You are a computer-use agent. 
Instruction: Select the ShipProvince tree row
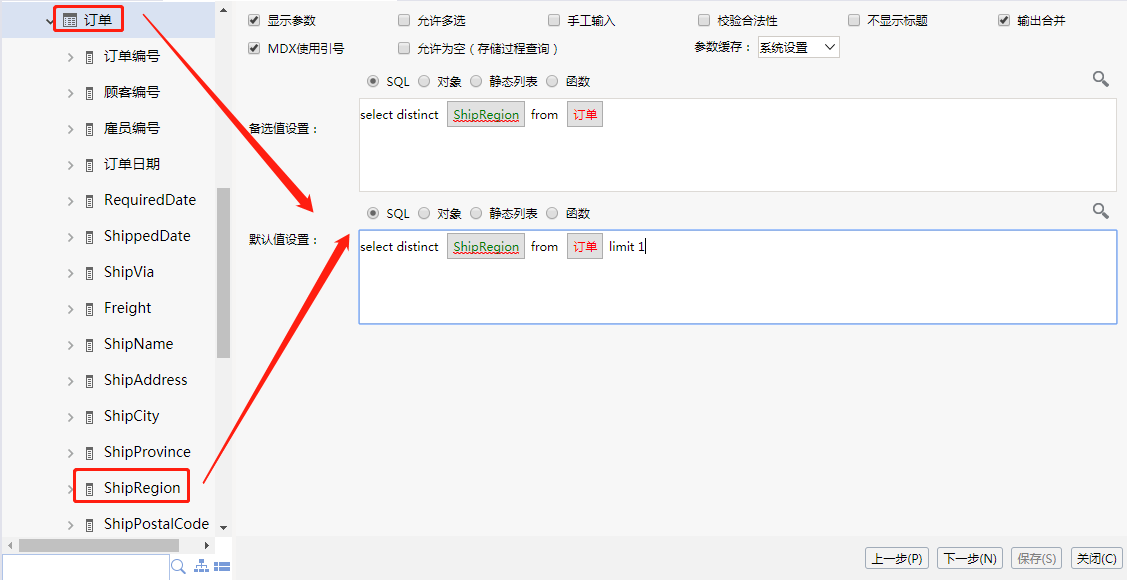pos(147,452)
